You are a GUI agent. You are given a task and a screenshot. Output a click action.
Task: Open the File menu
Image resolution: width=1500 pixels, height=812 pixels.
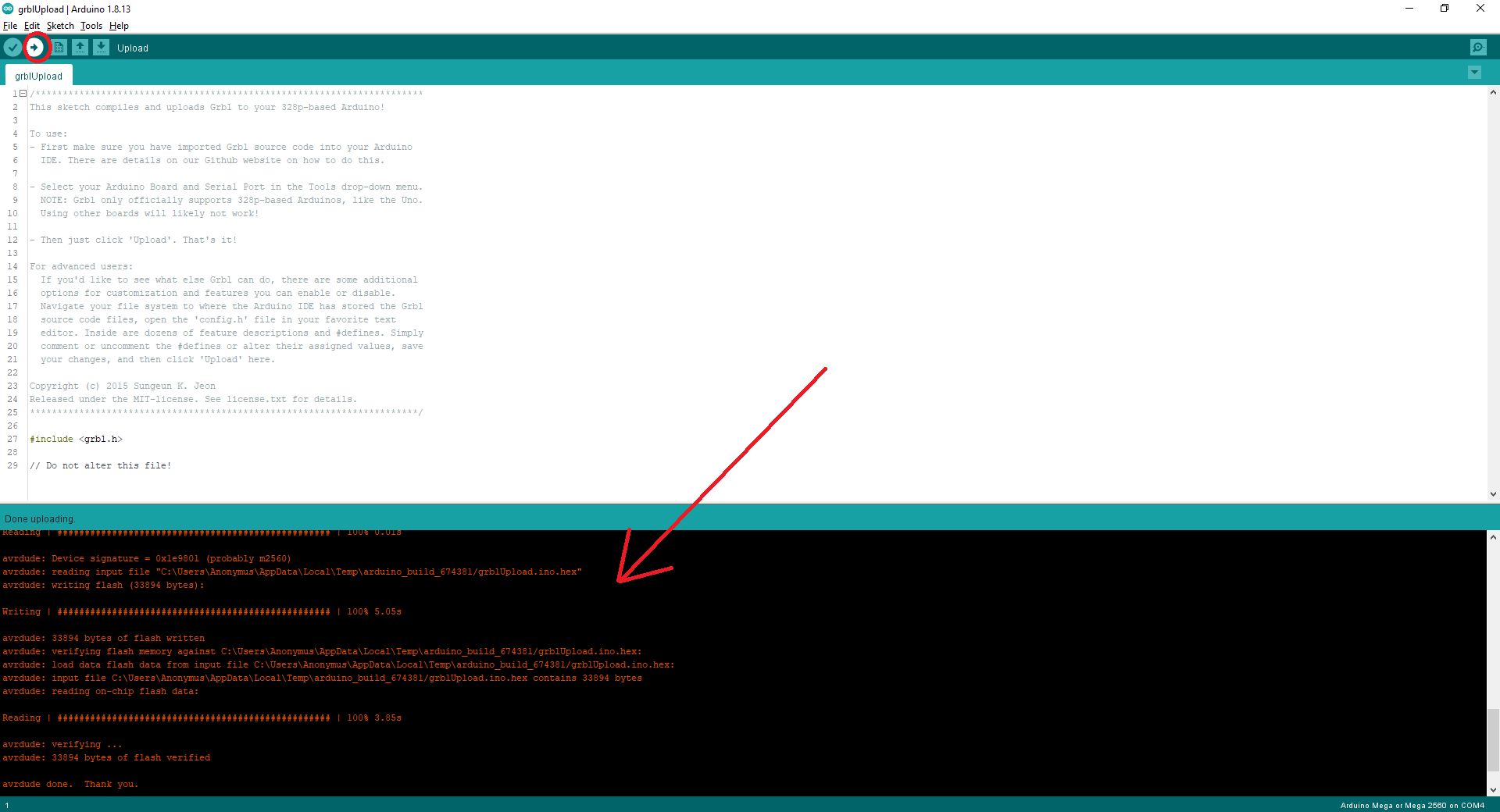[10, 26]
